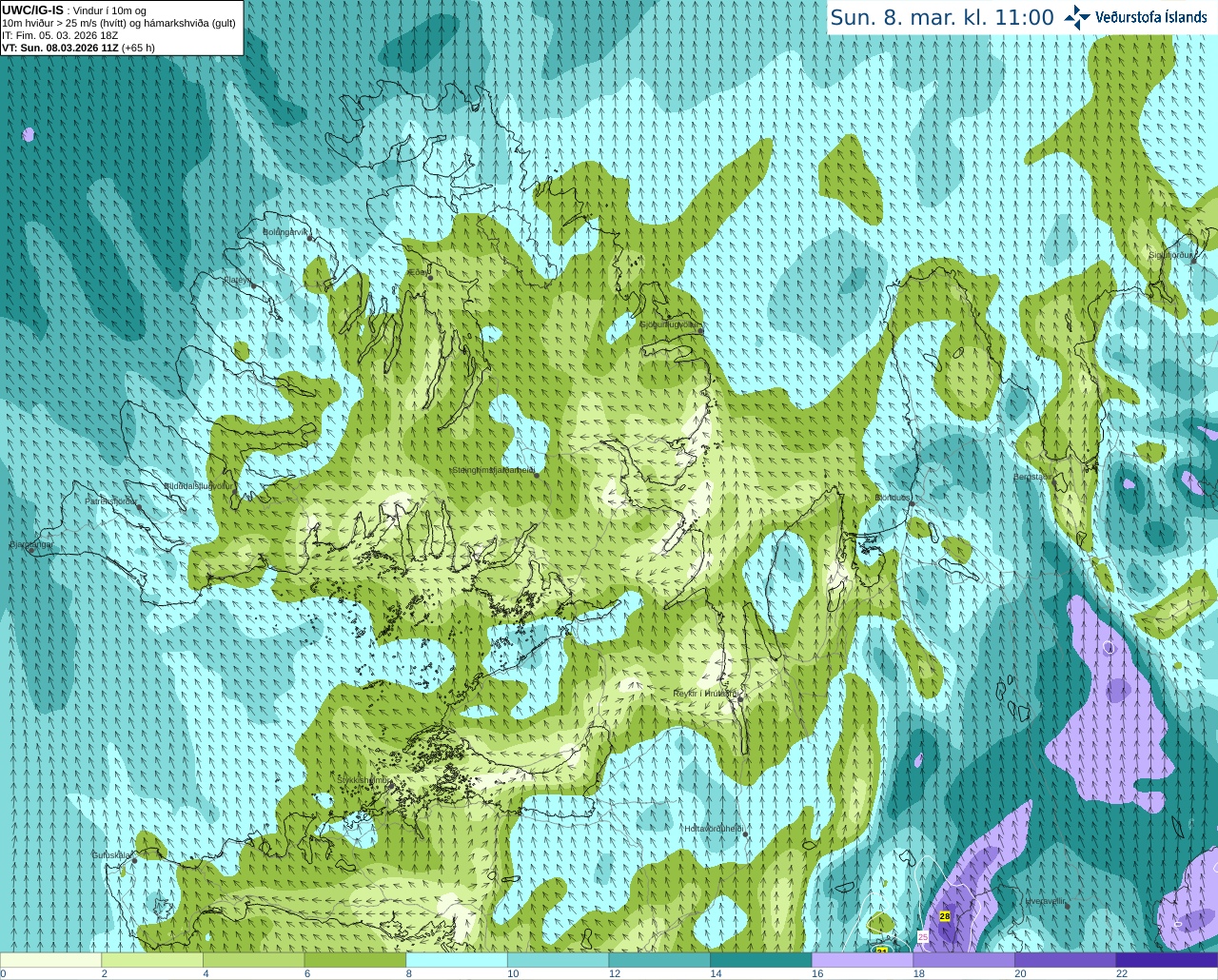Click the UWC/IG-IS model title line
Viewport: 1218px width, 980px height.
[74, 10]
